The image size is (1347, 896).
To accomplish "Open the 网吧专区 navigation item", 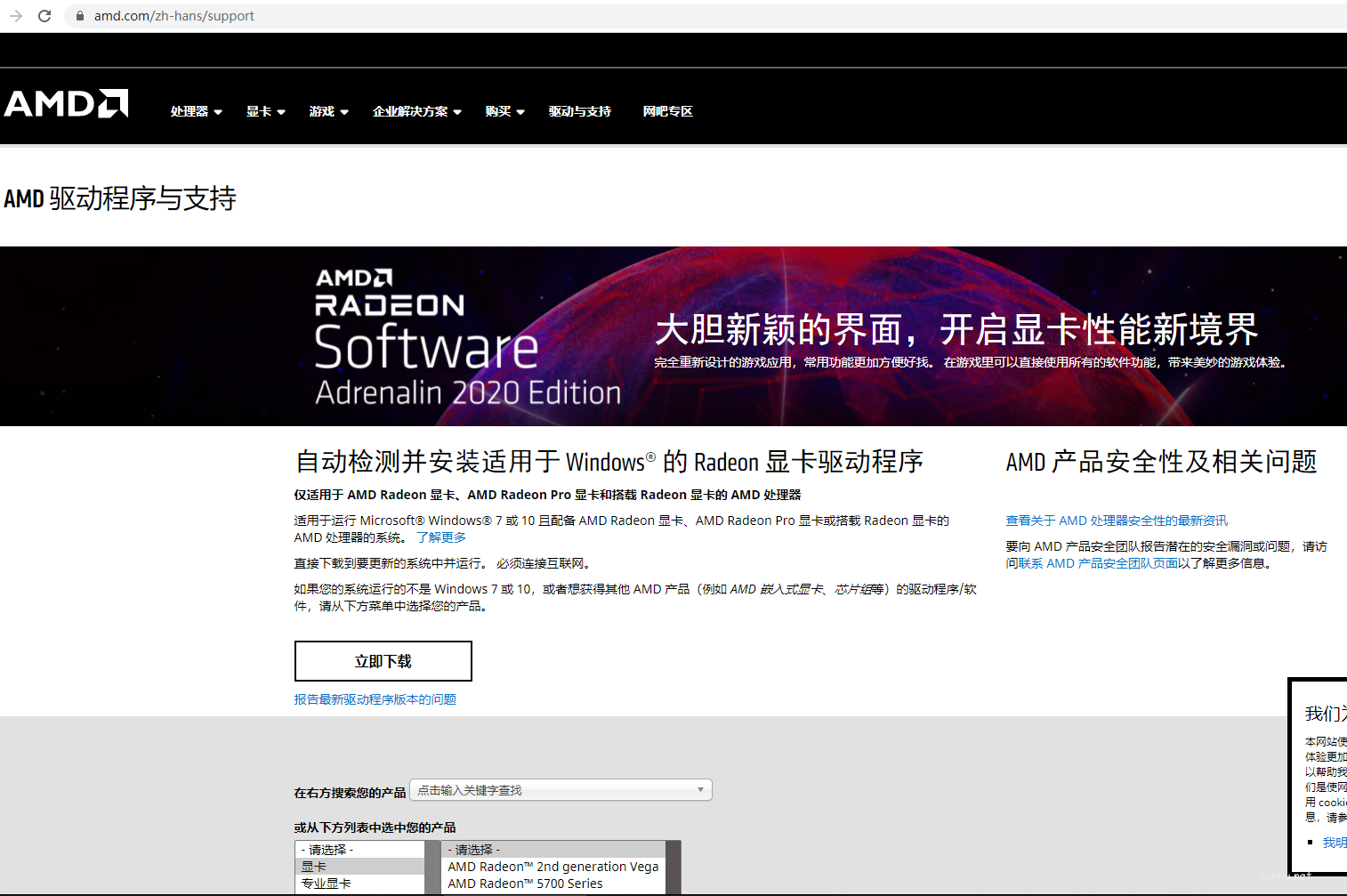I will [667, 111].
